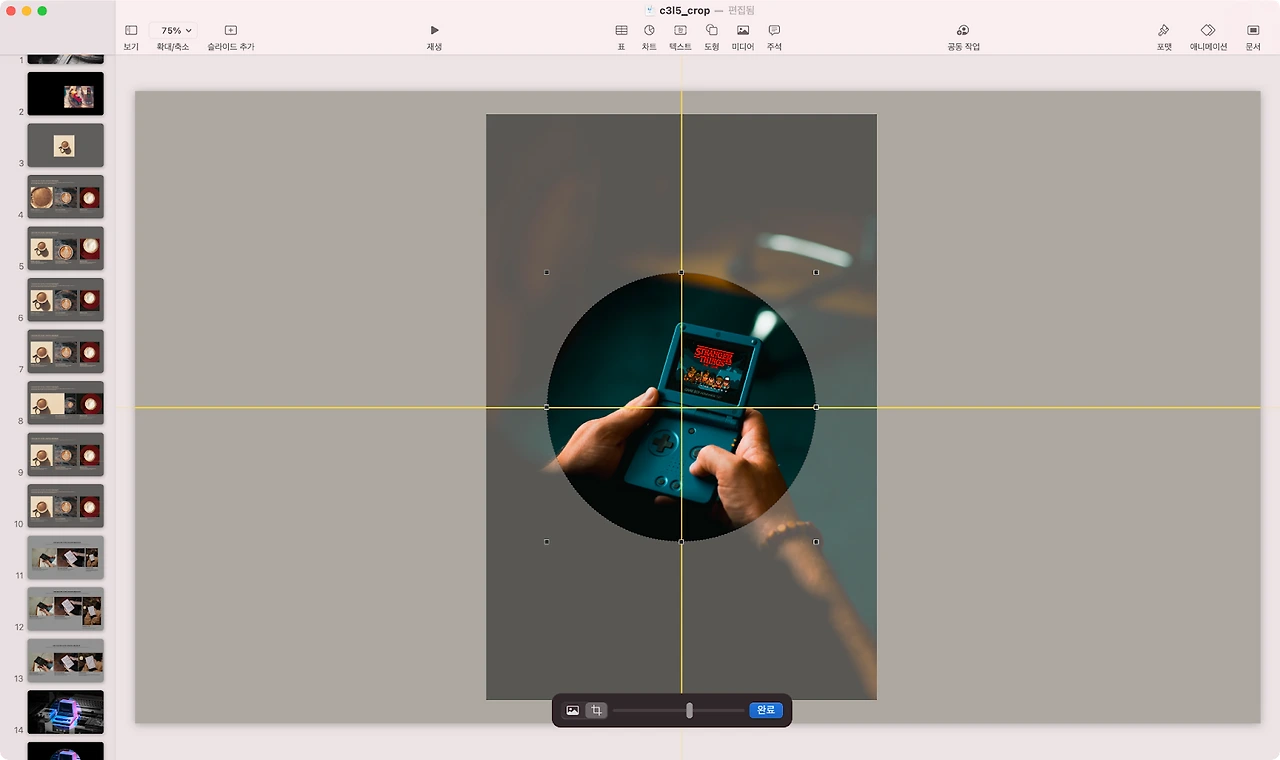Select slide 7 thumbnail in navigator
Image resolution: width=1280 pixels, height=760 pixels.
(x=65, y=352)
